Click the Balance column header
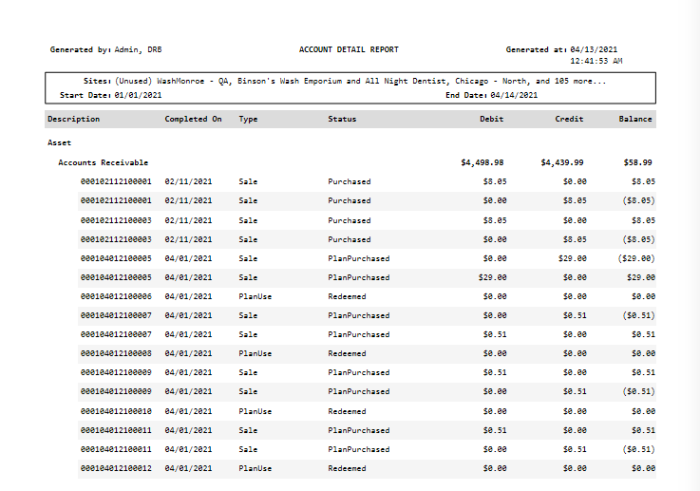Viewport: 700px width, 491px height. point(635,119)
